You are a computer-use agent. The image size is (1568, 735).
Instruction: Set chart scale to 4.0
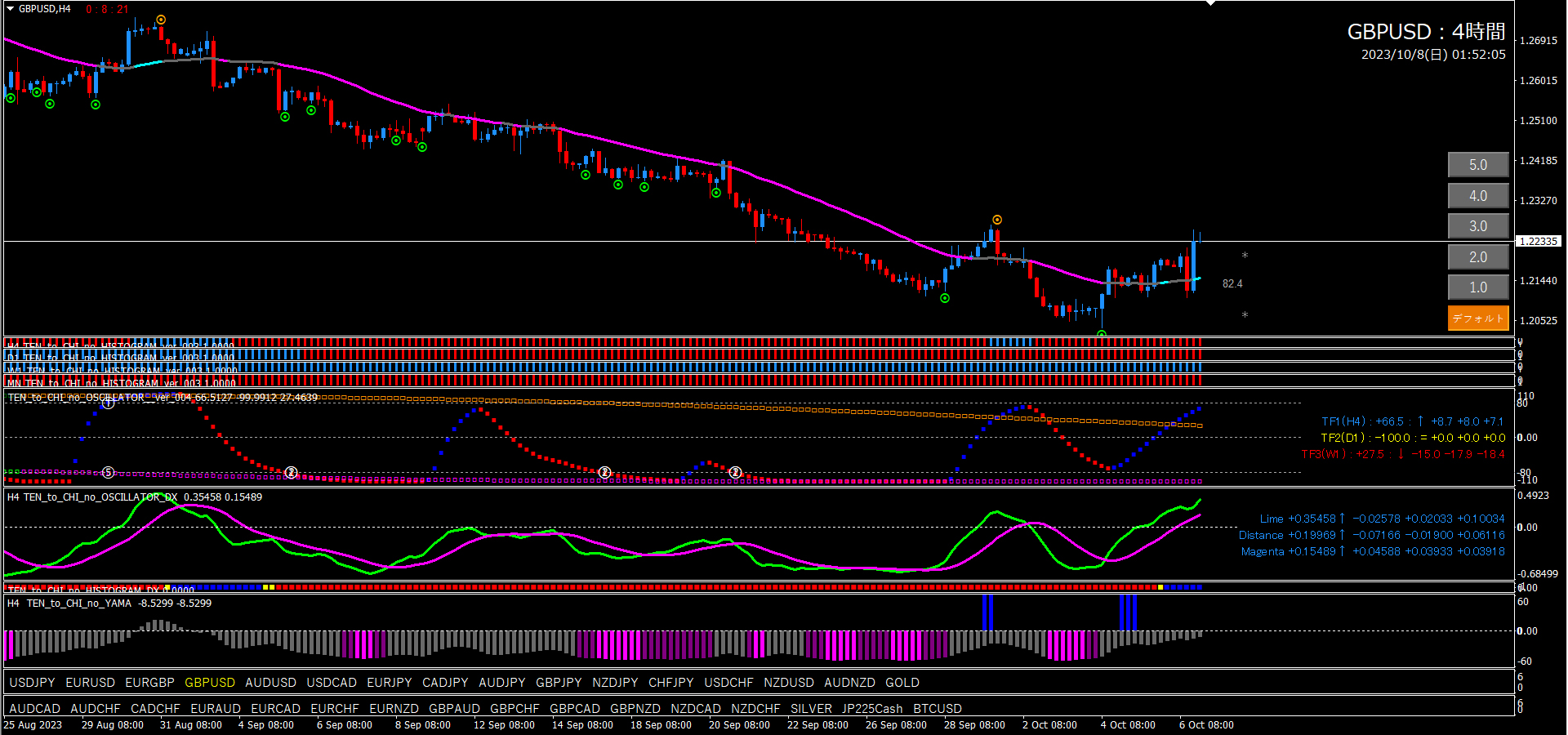(x=1478, y=196)
